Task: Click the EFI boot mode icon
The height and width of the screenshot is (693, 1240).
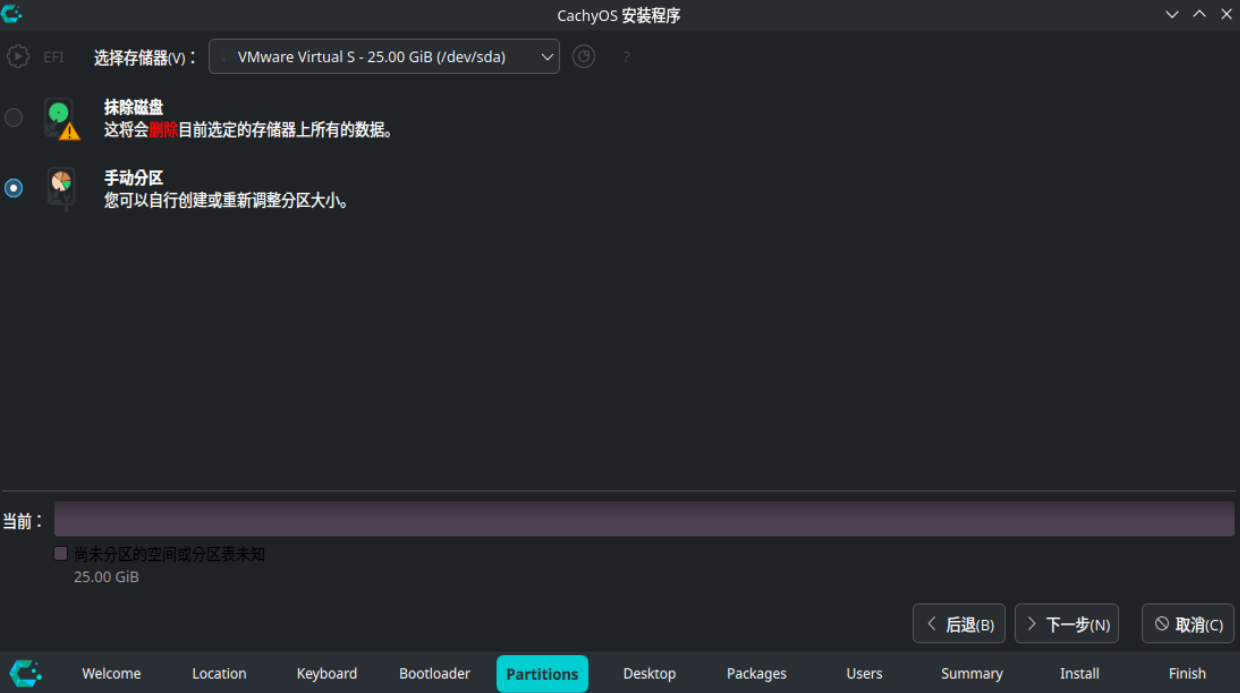Action: pyautogui.click(x=18, y=57)
